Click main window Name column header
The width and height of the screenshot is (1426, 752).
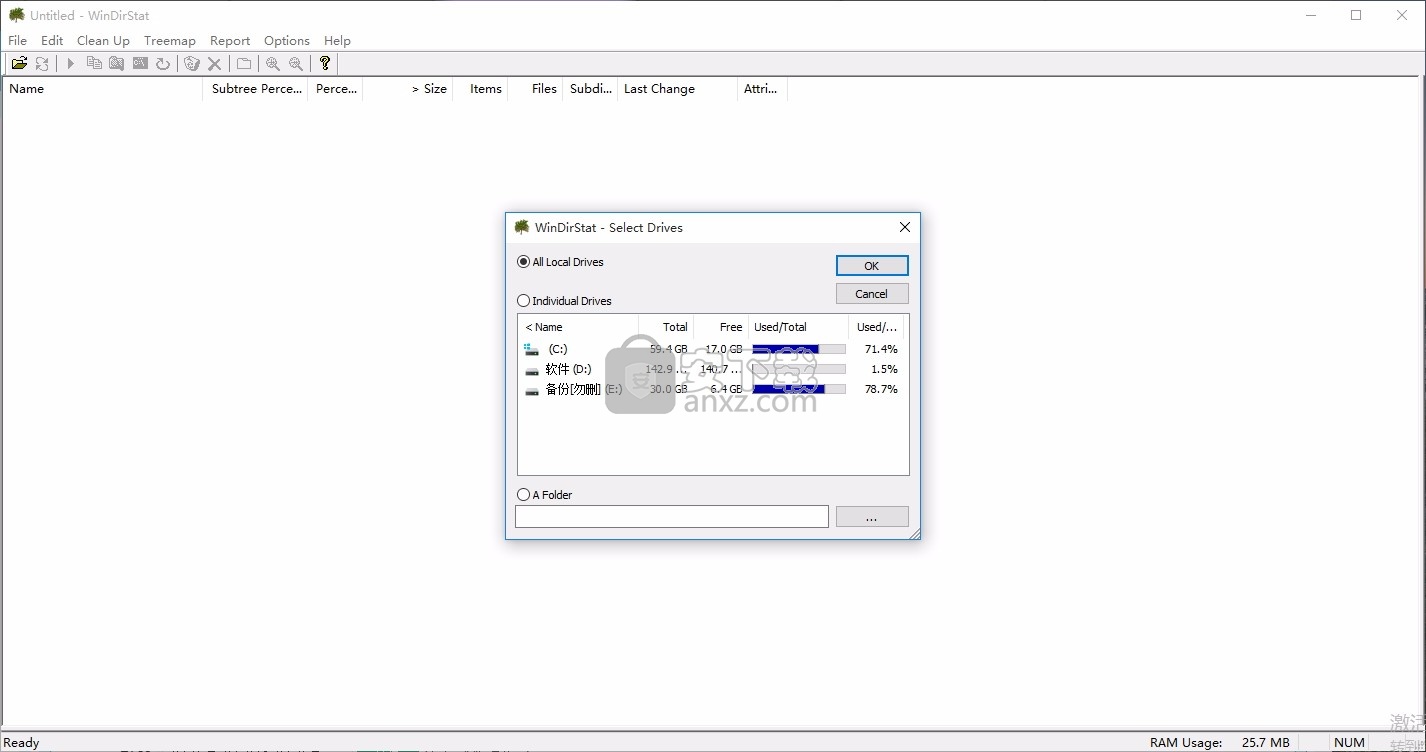pyautogui.click(x=103, y=89)
